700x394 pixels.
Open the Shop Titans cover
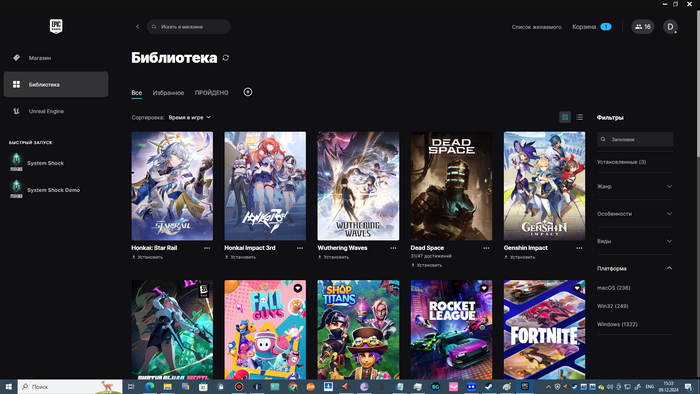[358, 330]
